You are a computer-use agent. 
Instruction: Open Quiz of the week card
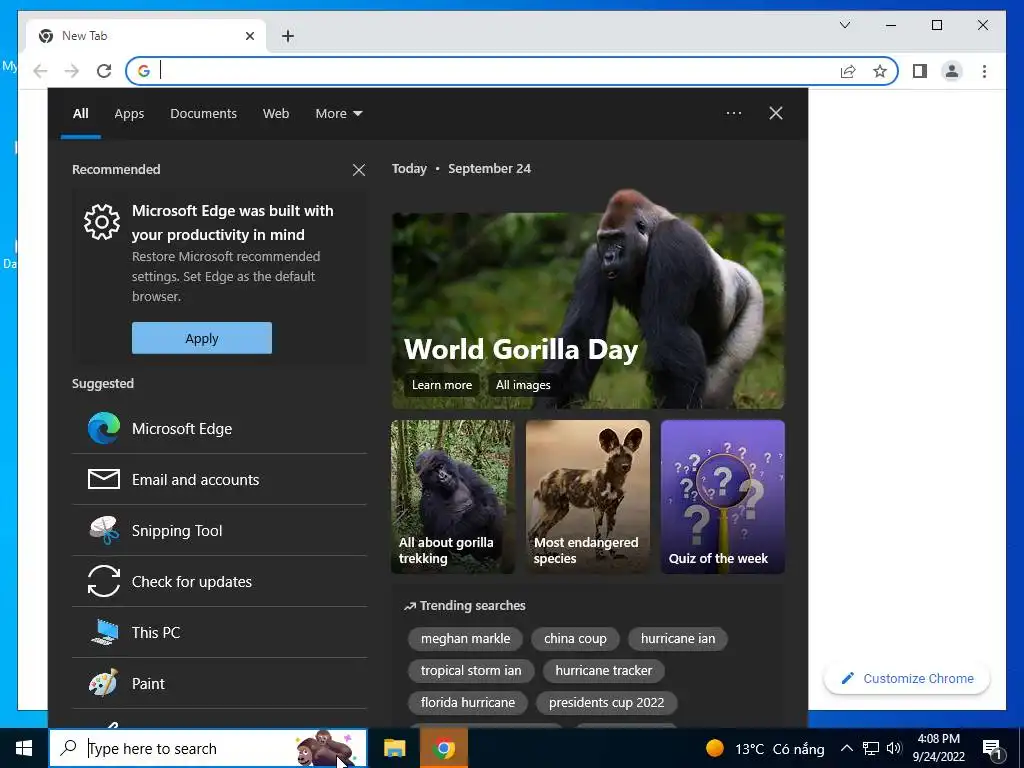[x=723, y=497]
